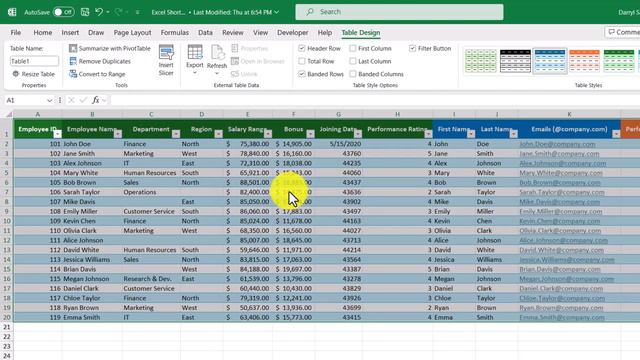Click the Export table icon
The height and width of the screenshot is (360, 640).
coord(195,60)
